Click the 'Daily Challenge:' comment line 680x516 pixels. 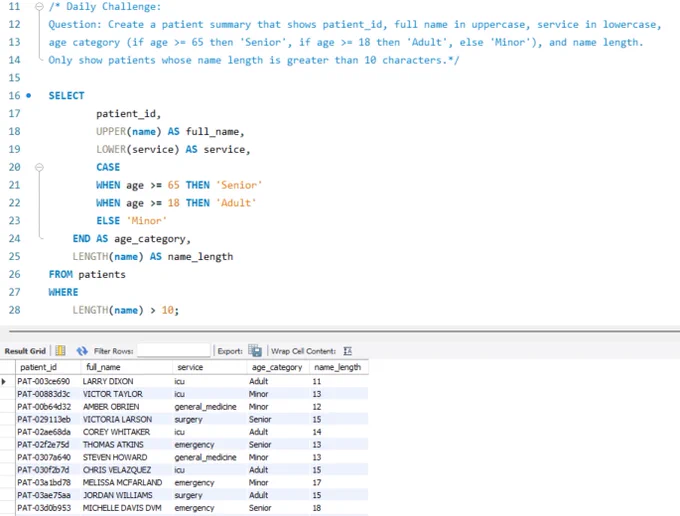pos(105,7)
